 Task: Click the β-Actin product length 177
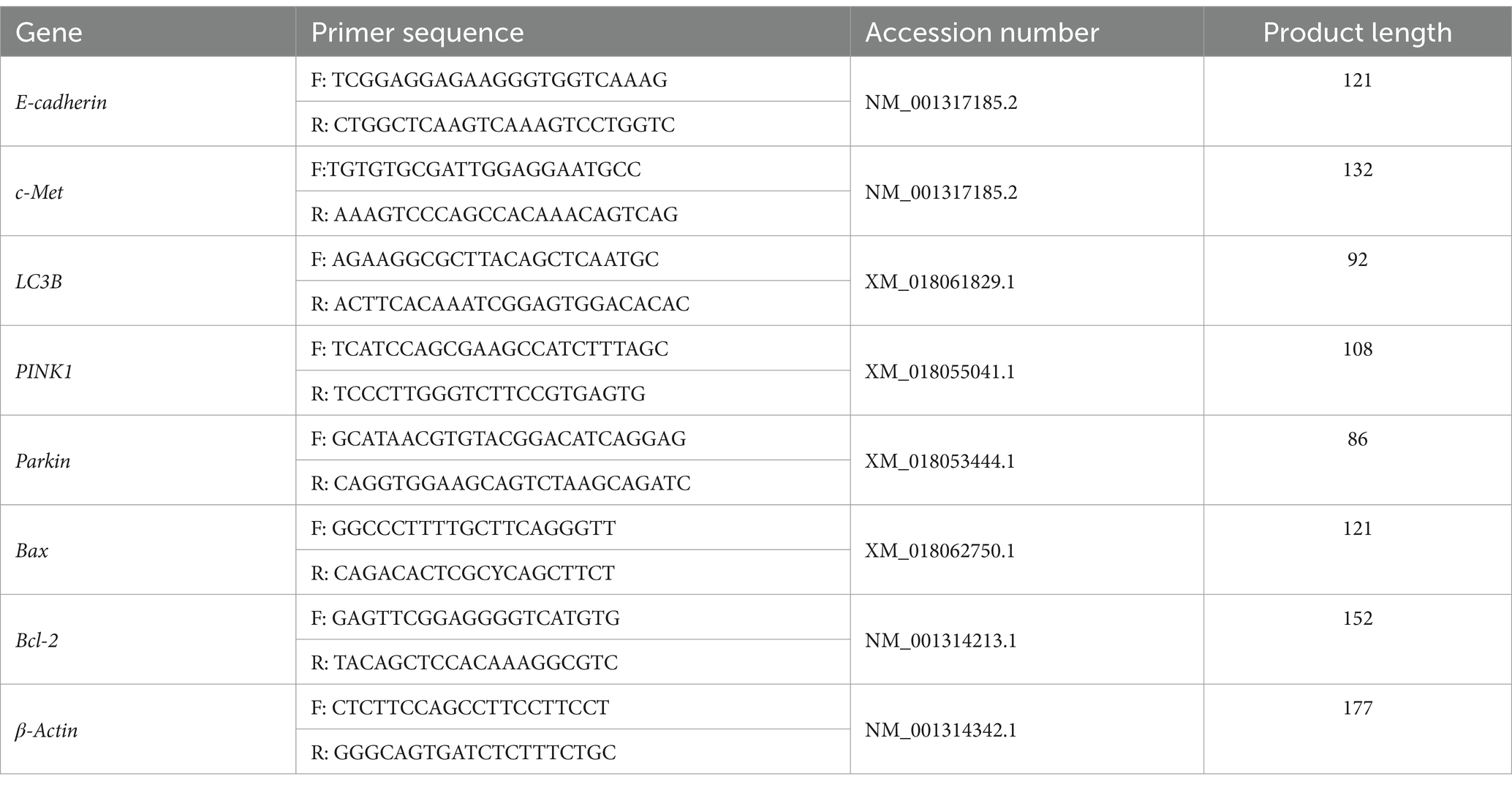tap(1358, 708)
